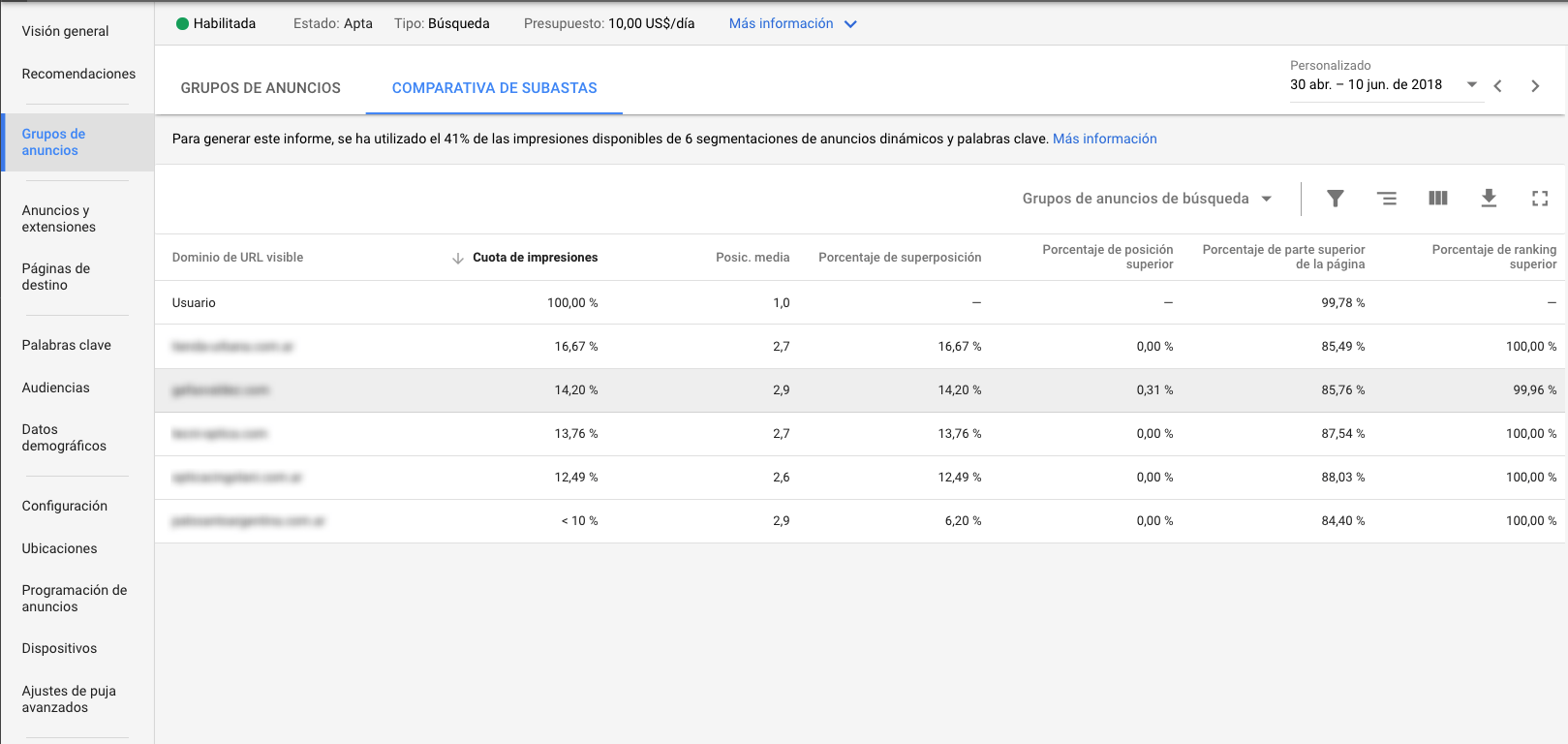
Task: Sort by Porcentaje de posición superior
Action: [x=1108, y=257]
